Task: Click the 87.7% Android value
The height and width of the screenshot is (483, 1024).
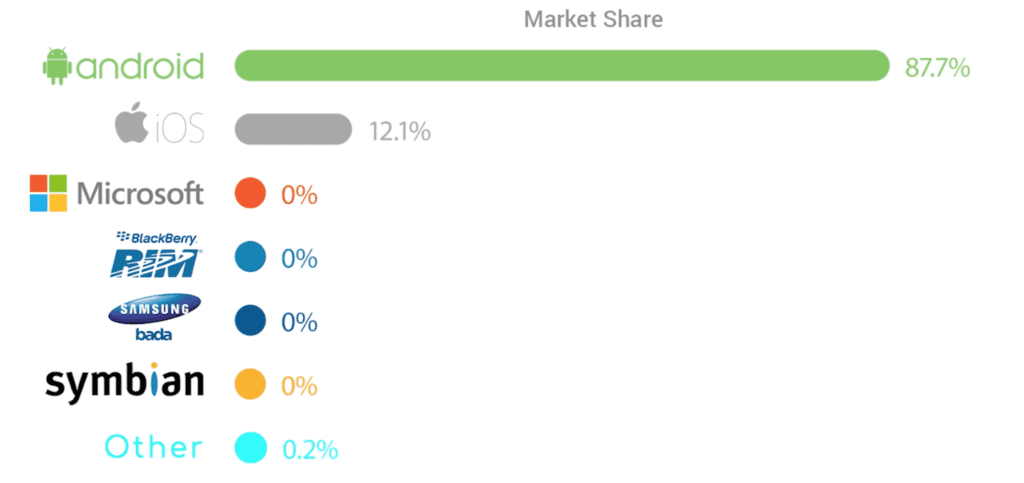Action: click(x=937, y=67)
